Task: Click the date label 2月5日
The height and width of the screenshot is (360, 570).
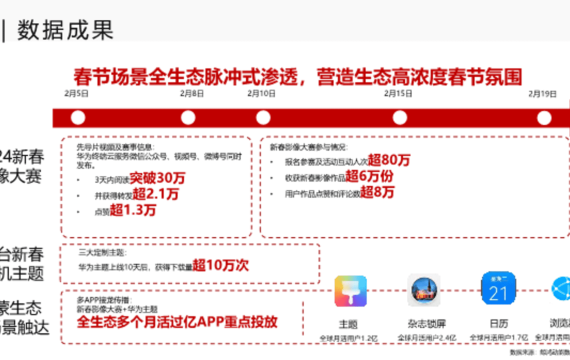Action: [x=76, y=93]
